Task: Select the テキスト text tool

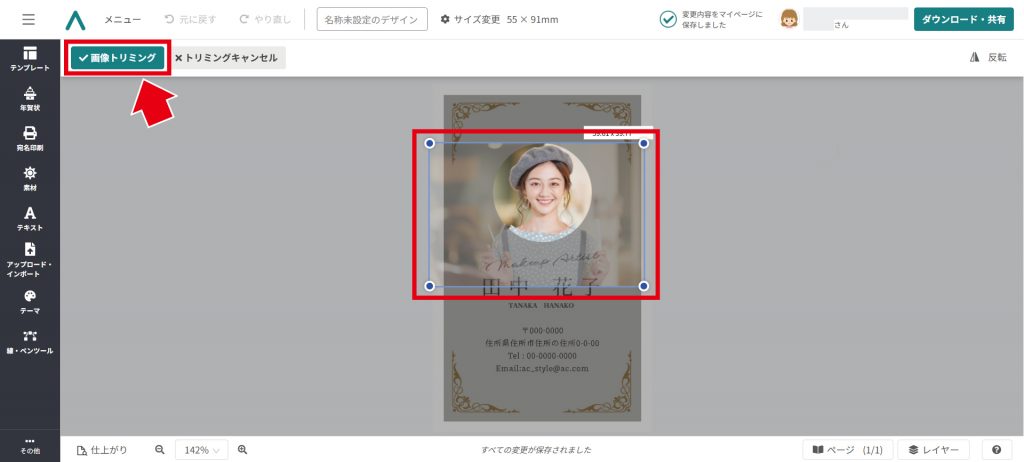Action: [x=30, y=218]
